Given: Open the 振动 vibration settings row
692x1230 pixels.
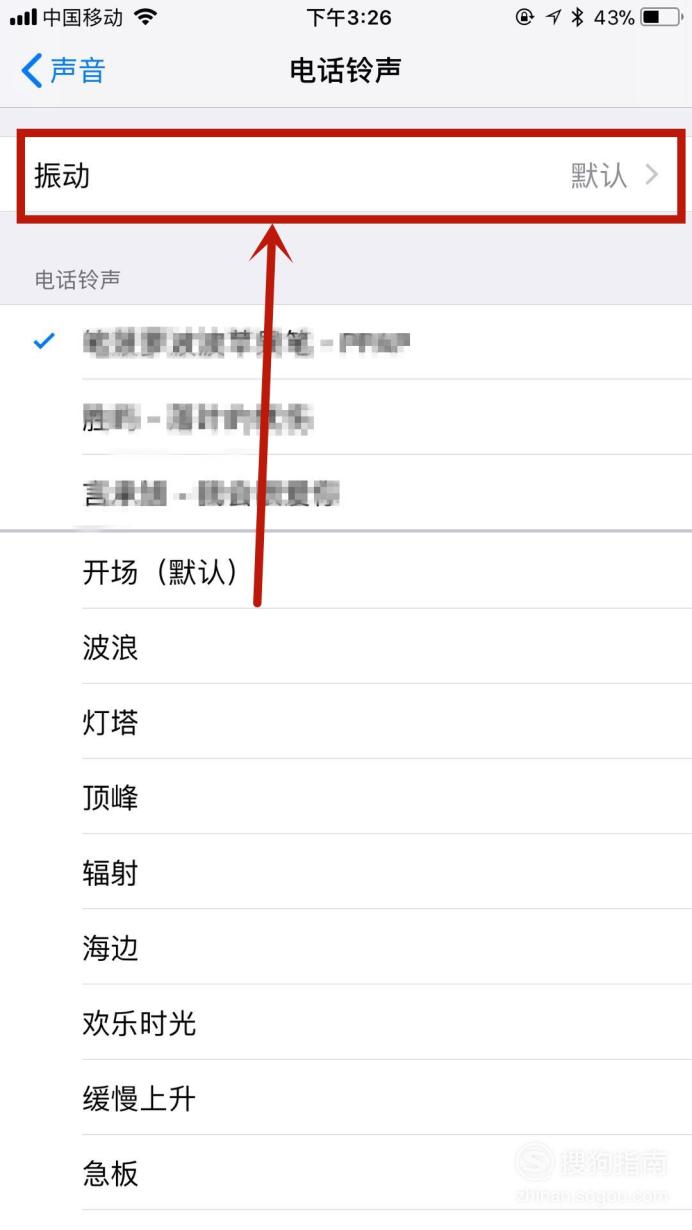Looking at the screenshot, I should [346, 176].
